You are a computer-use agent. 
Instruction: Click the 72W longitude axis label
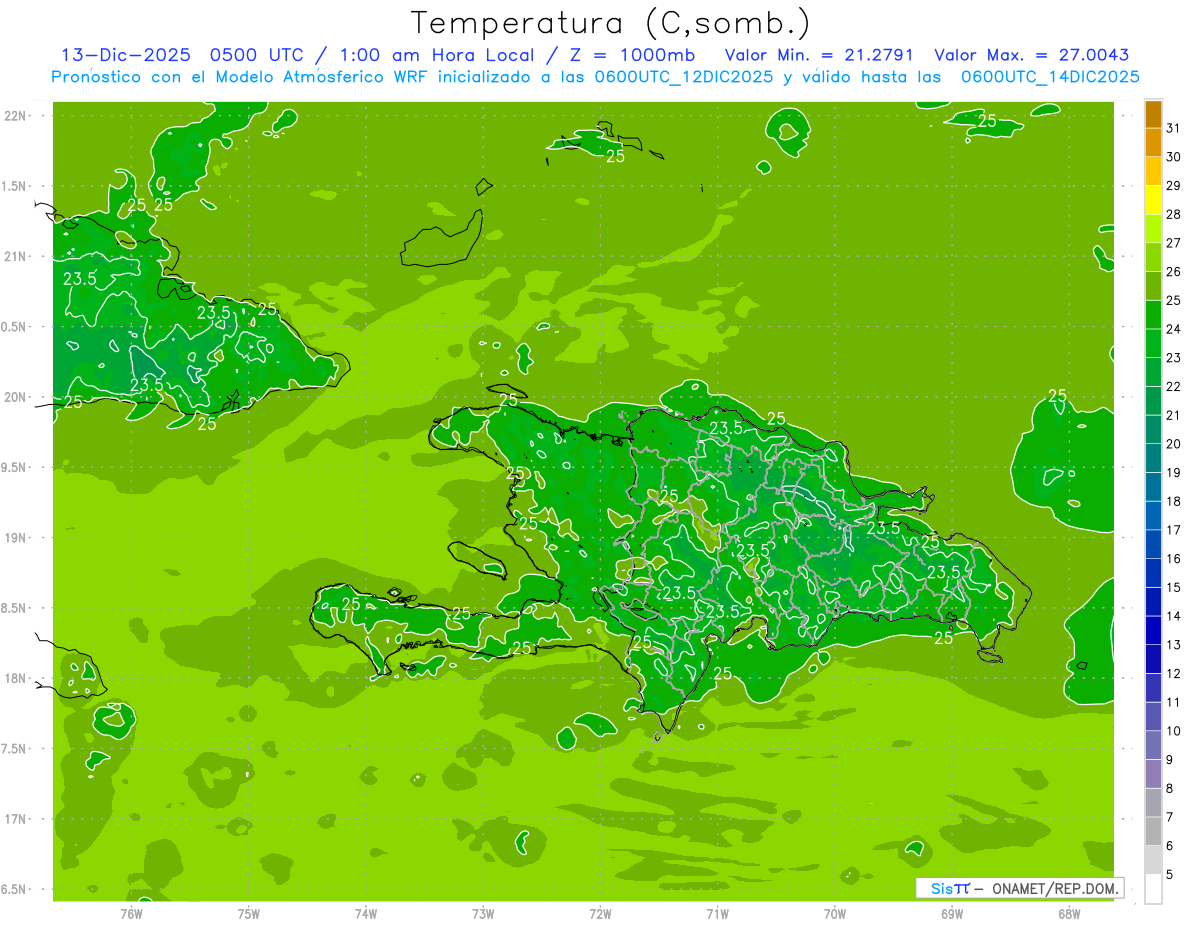click(x=600, y=913)
